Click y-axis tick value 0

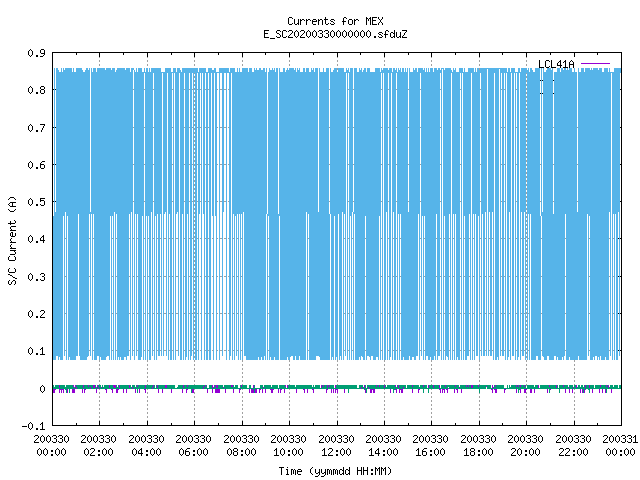pyautogui.click(x=42, y=389)
